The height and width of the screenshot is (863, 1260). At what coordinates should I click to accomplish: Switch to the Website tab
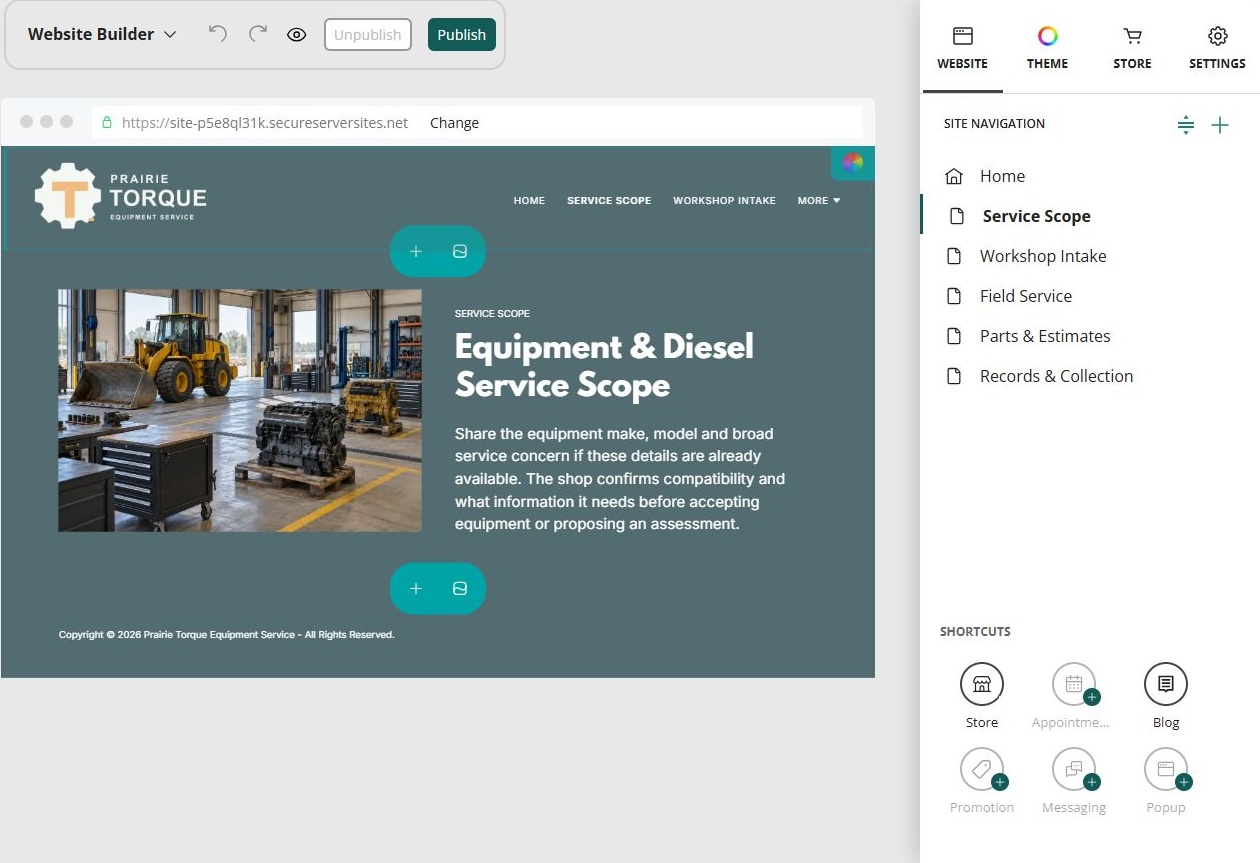tap(963, 48)
